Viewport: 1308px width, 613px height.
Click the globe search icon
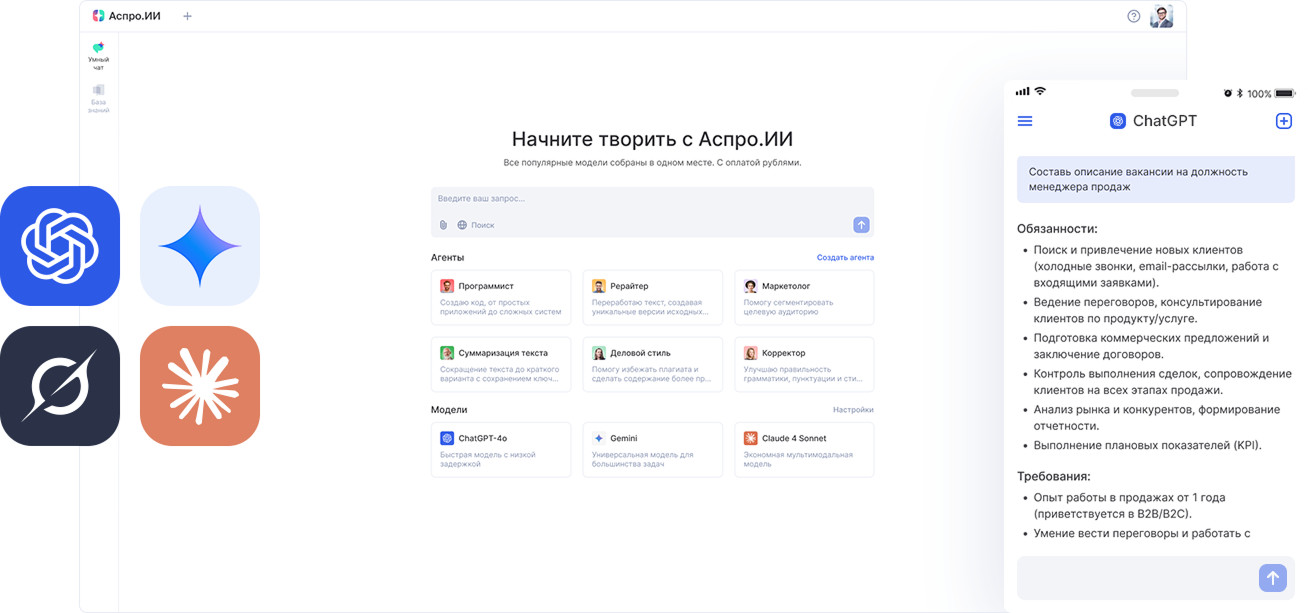(462, 225)
